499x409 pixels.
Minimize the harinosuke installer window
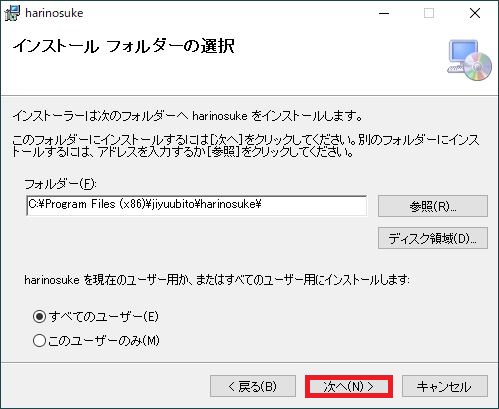pos(384,13)
